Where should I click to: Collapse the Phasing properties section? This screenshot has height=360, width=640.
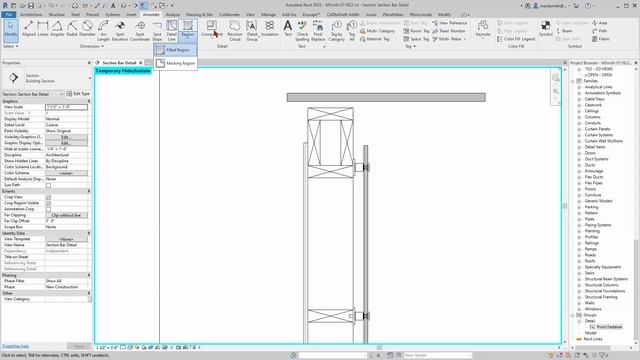(x=89, y=275)
